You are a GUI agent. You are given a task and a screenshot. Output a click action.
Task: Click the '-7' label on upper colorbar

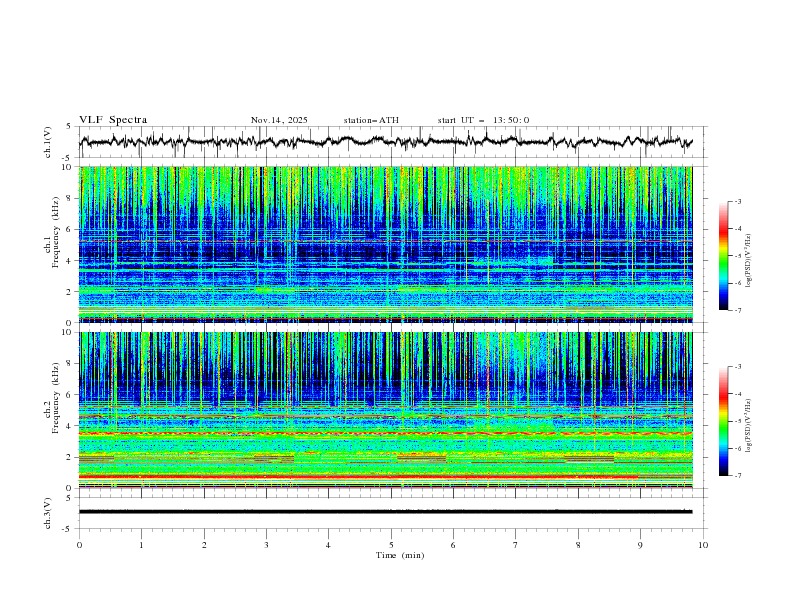point(737,310)
